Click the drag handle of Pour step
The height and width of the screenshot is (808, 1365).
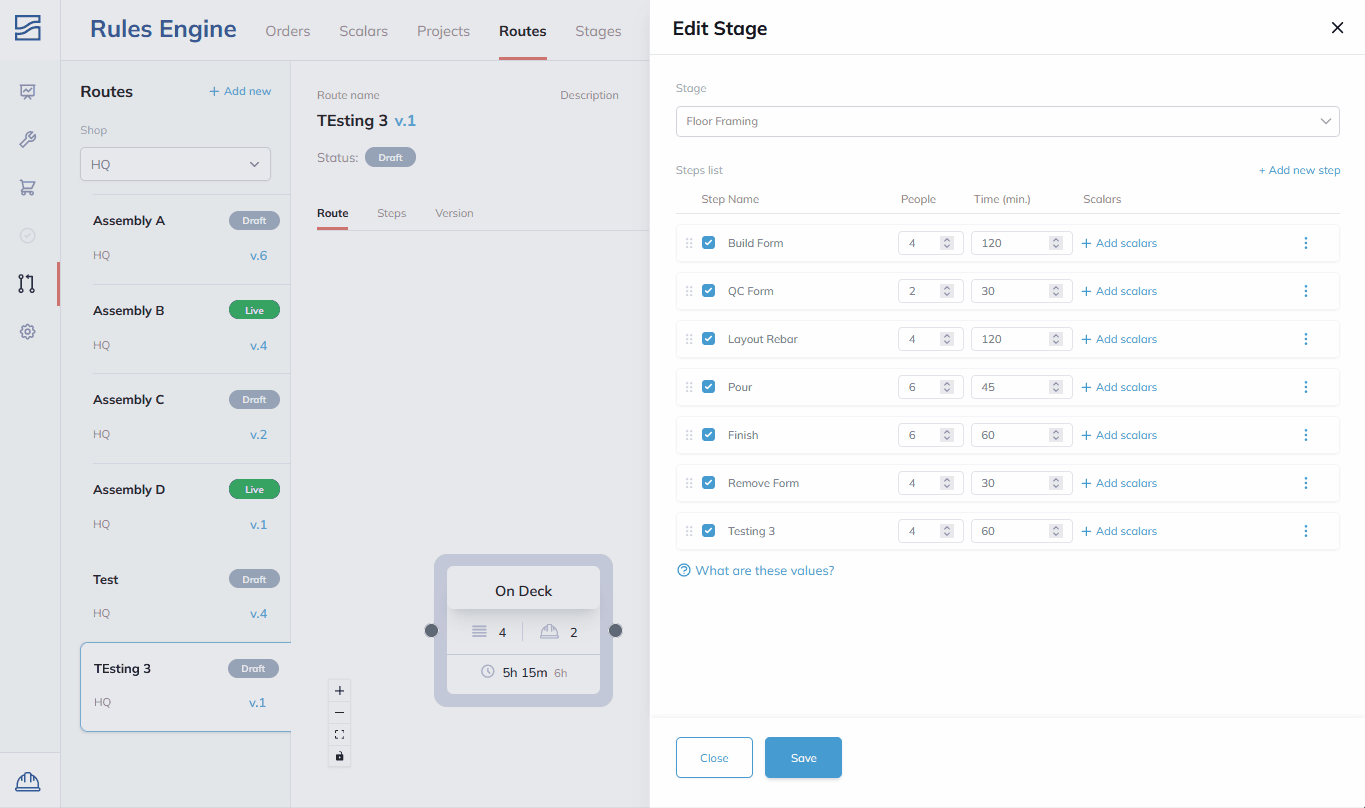coord(689,387)
